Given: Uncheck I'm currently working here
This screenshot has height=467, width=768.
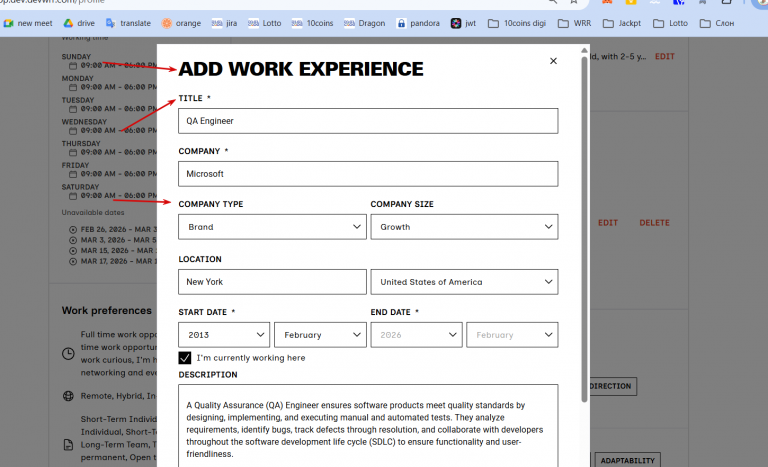Looking at the screenshot, I should point(185,358).
